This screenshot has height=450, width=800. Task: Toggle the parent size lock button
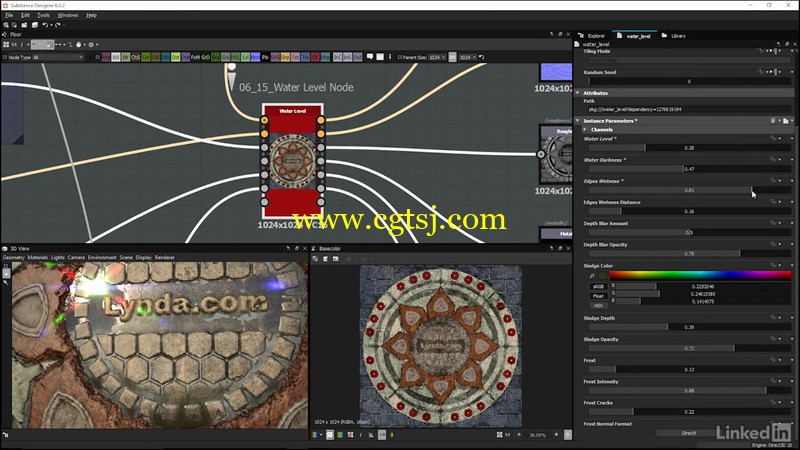453,57
